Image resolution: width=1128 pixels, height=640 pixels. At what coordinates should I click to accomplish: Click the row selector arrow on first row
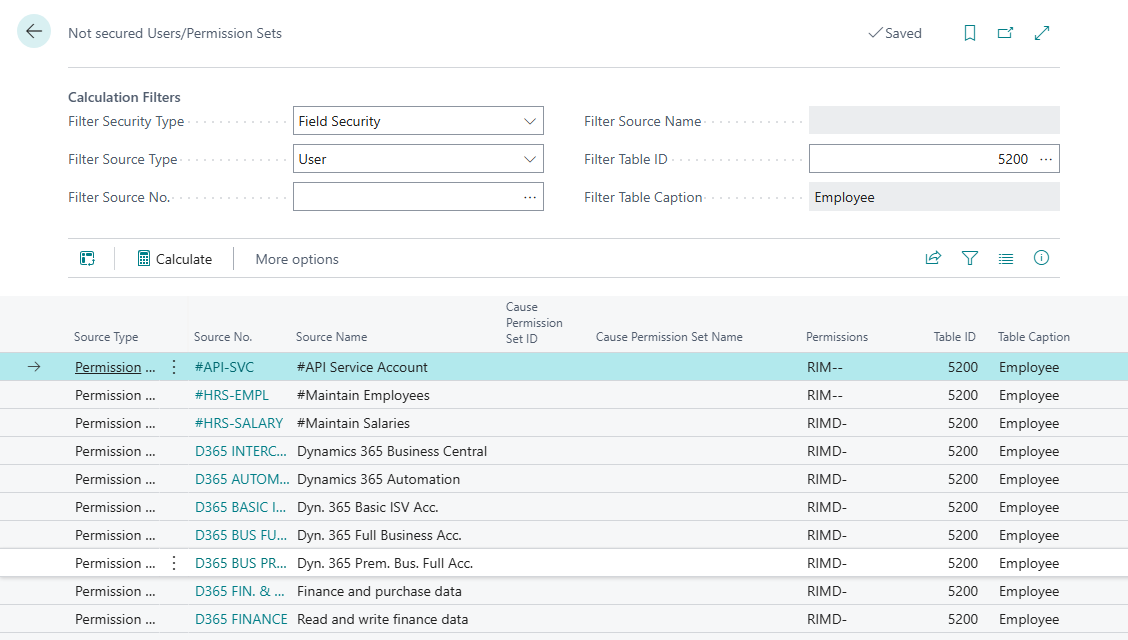pyautogui.click(x=34, y=367)
